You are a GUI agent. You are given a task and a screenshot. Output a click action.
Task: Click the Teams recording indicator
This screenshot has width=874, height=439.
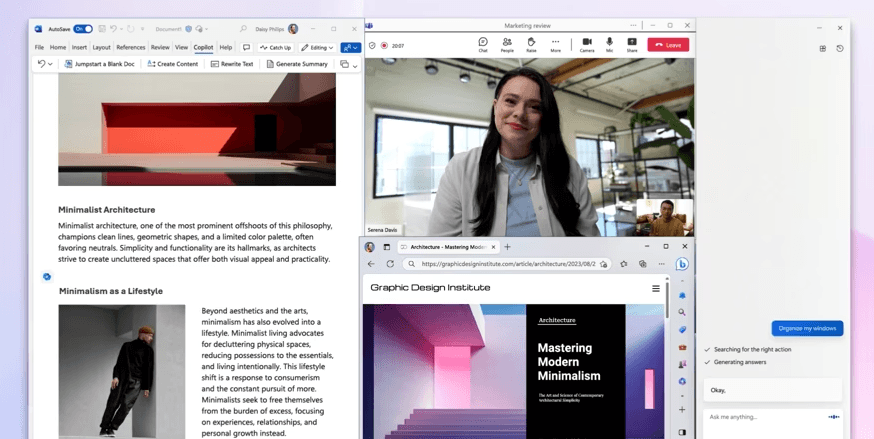pyautogui.click(x=384, y=46)
